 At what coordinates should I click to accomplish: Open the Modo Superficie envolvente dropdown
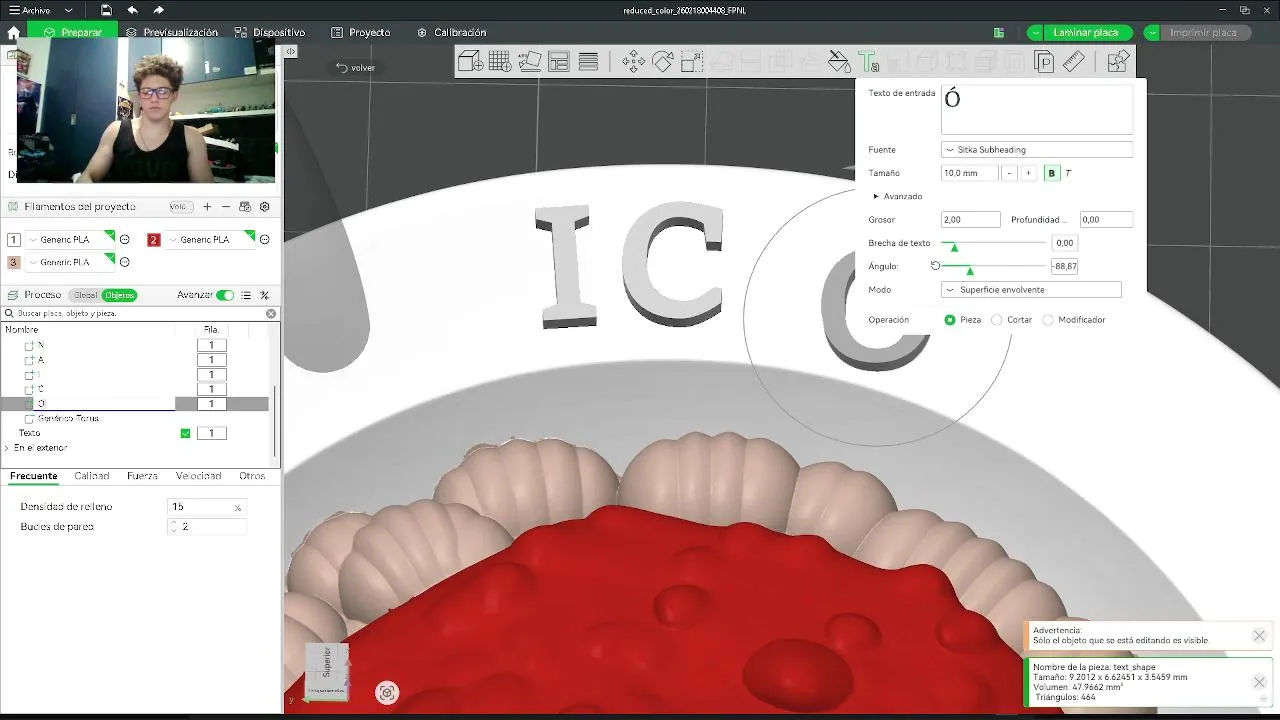[1031, 290]
